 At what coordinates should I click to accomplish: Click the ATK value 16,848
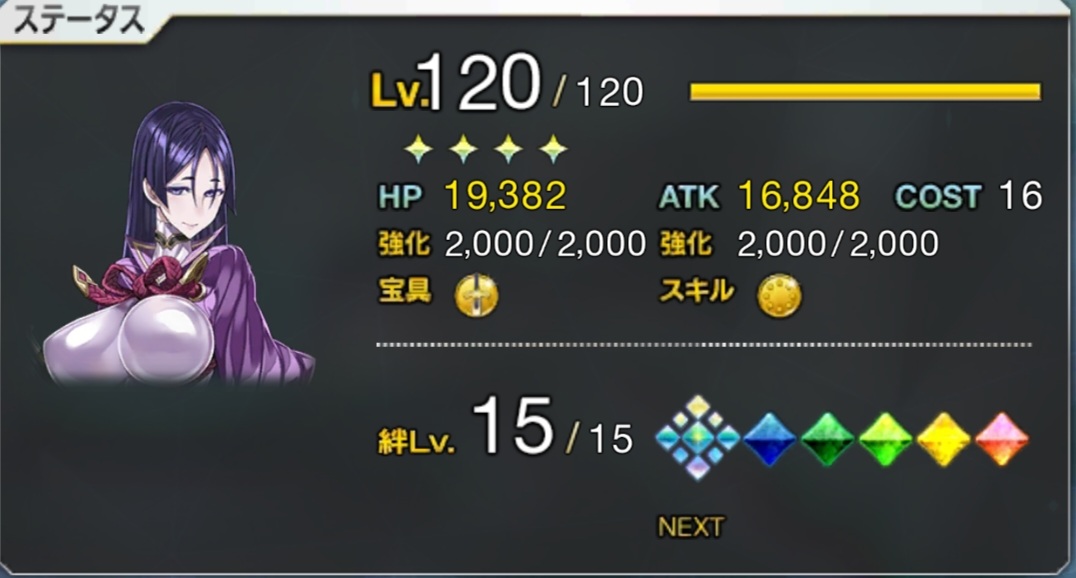[x=799, y=196]
